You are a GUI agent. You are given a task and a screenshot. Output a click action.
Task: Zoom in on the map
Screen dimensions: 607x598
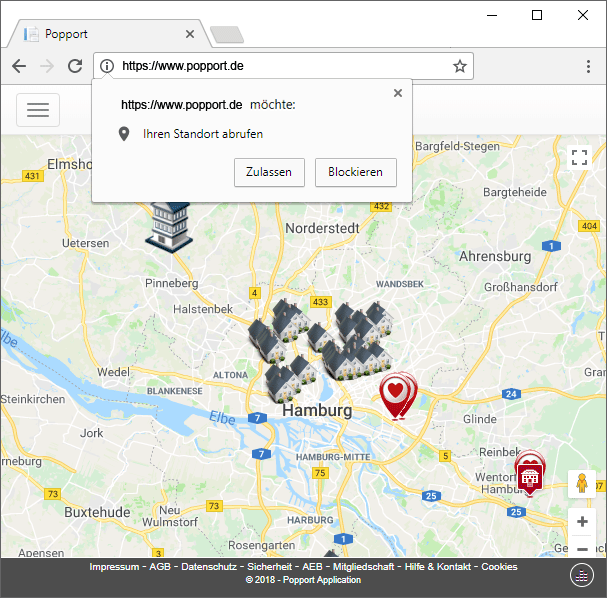[x=582, y=521]
